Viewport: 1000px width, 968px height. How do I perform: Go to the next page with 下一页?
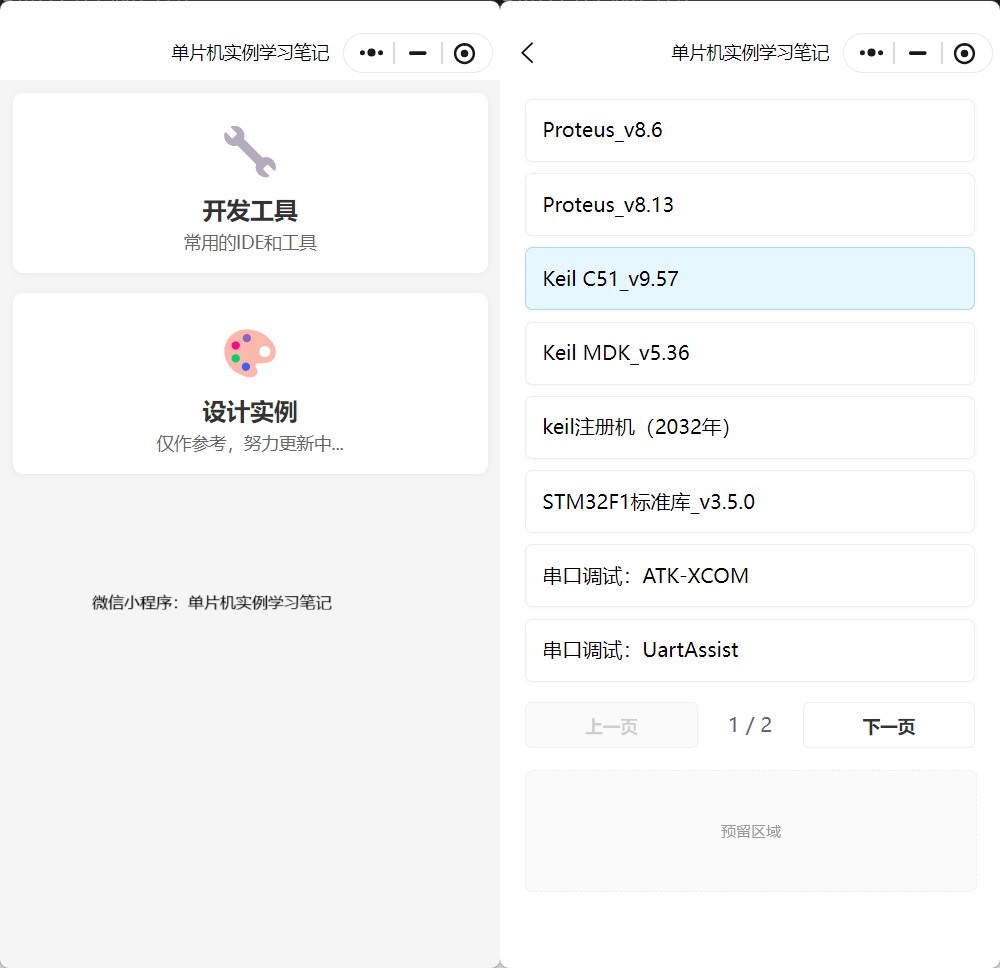click(888, 724)
